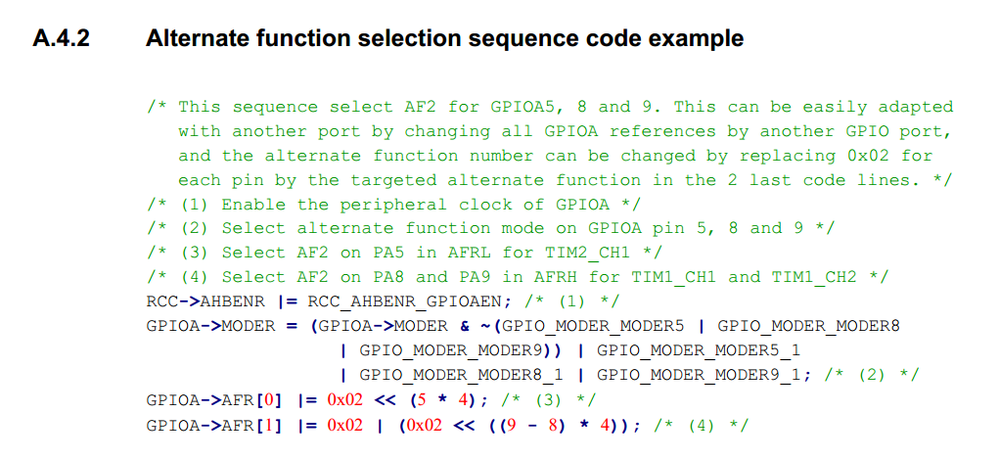The image size is (999, 464).
Task: Click GPIOA->AFR[1] in the code
Action: (x=214, y=424)
